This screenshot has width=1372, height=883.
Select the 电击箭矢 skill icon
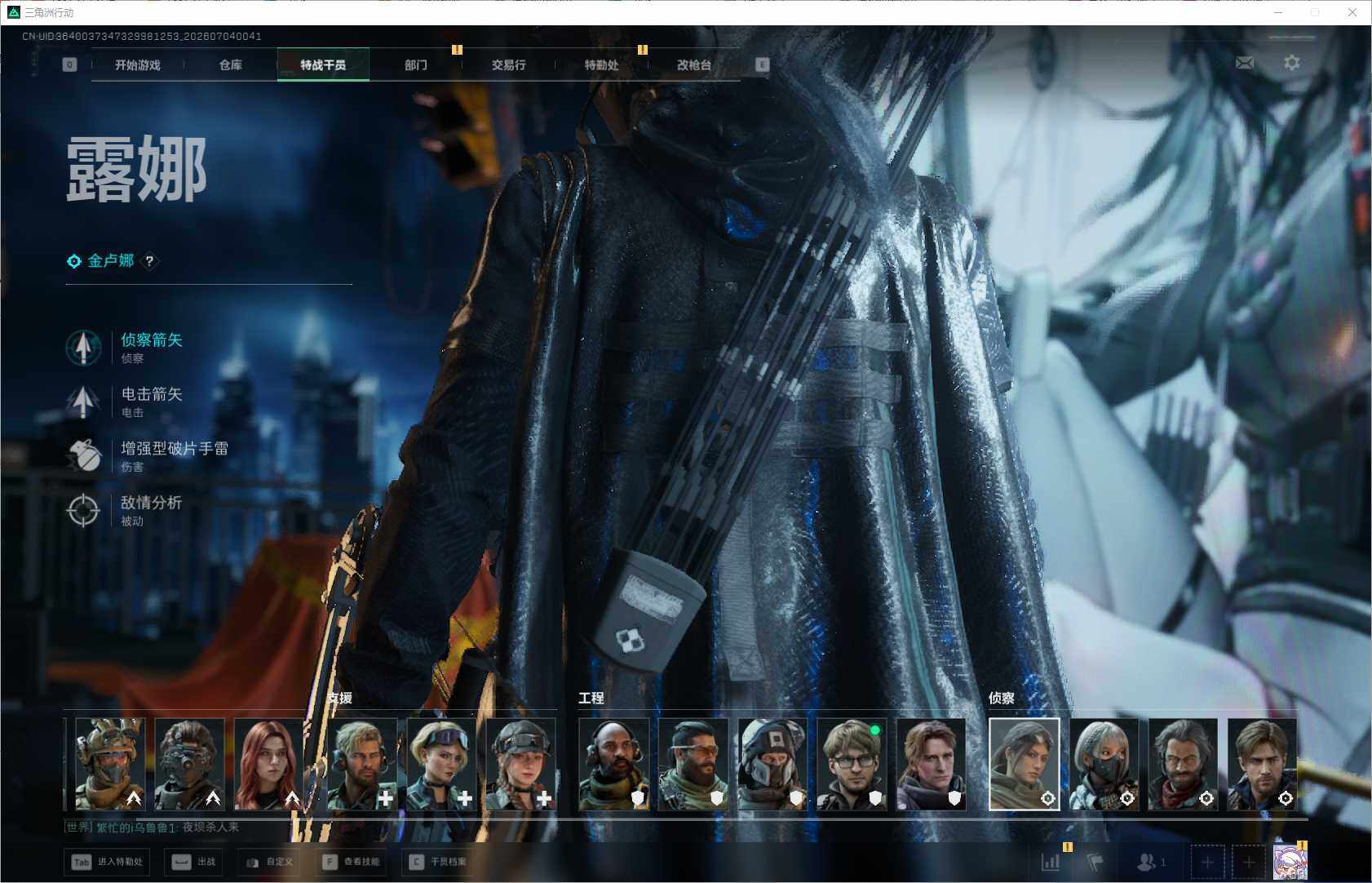pyautogui.click(x=83, y=402)
